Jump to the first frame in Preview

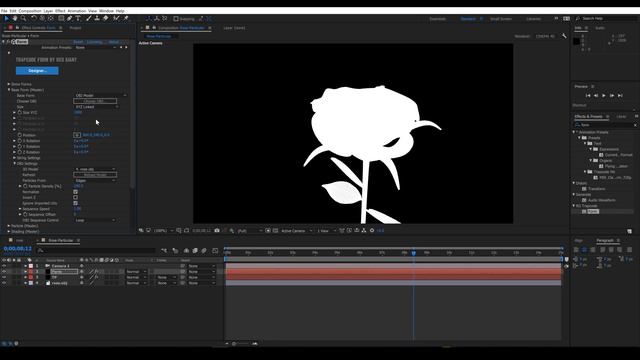point(588,96)
